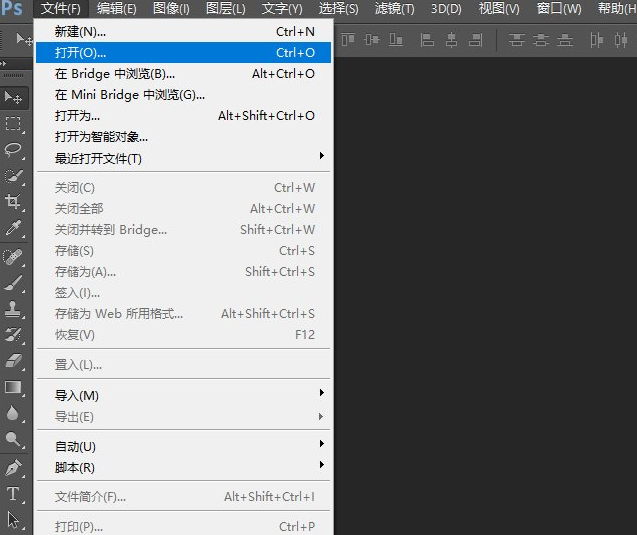Click the Move tool options bar icon
The image size is (637, 535).
(x=23, y=39)
